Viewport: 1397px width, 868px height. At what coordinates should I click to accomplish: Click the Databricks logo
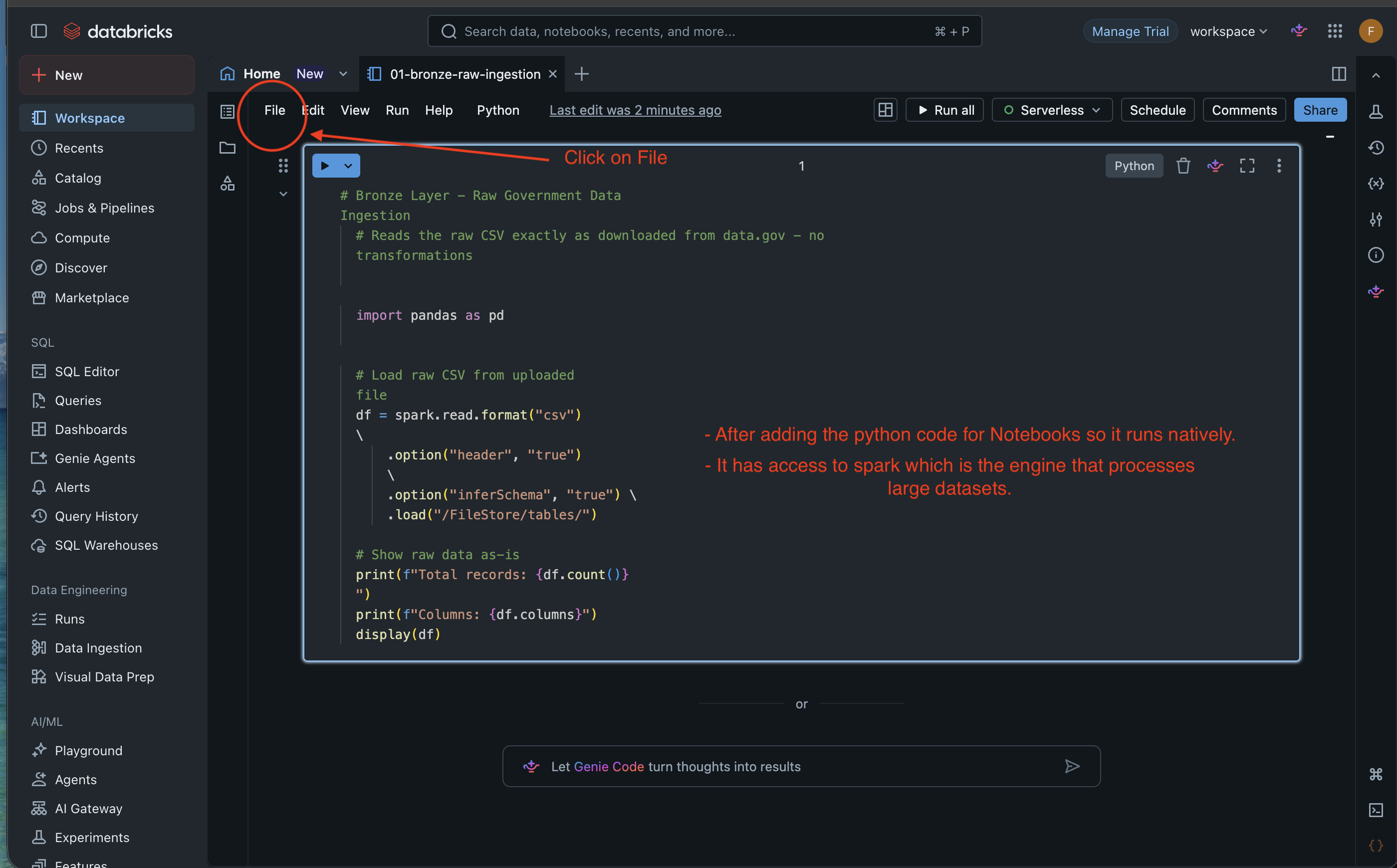(118, 31)
